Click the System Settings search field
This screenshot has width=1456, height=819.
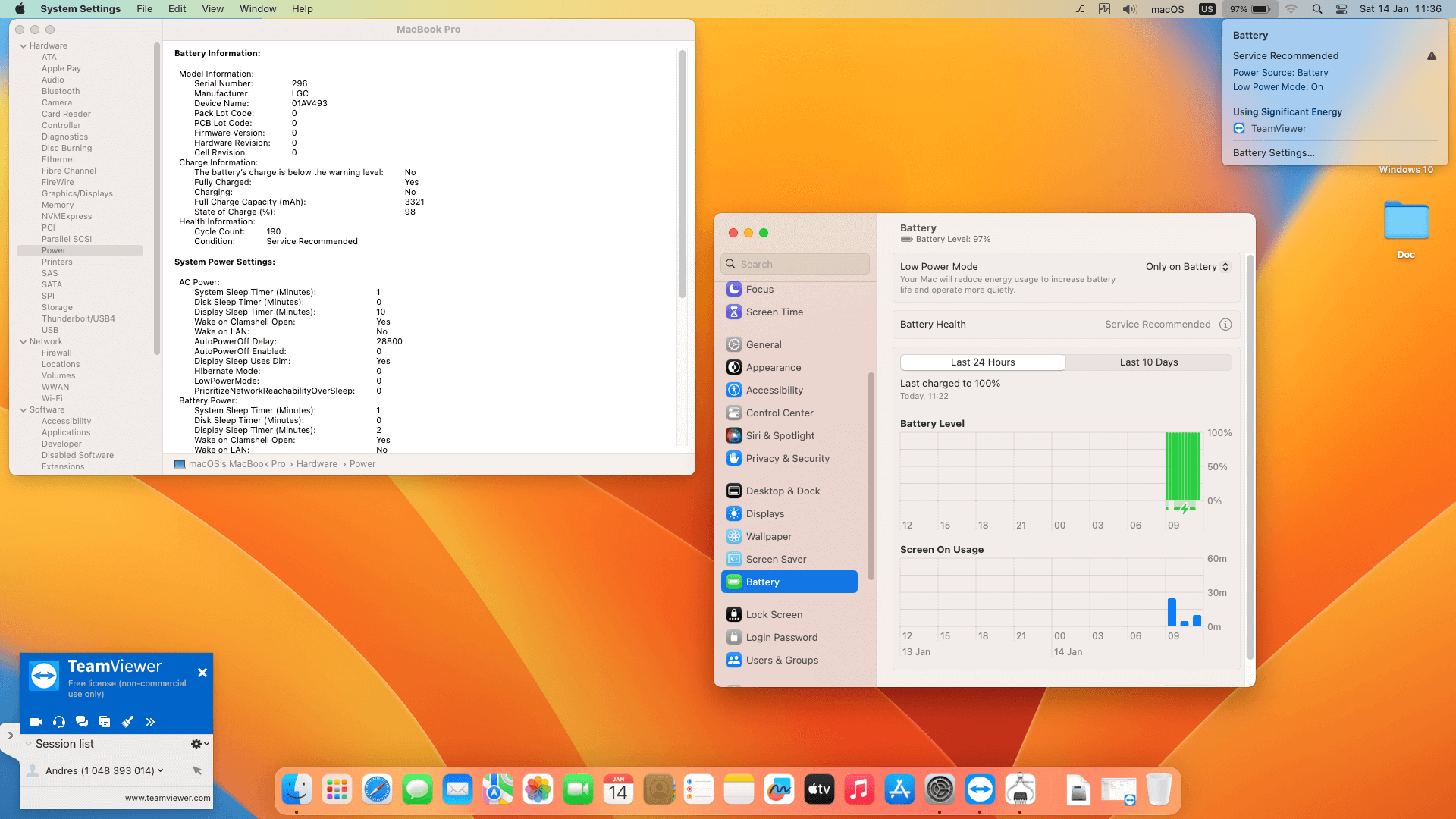pyautogui.click(x=795, y=264)
